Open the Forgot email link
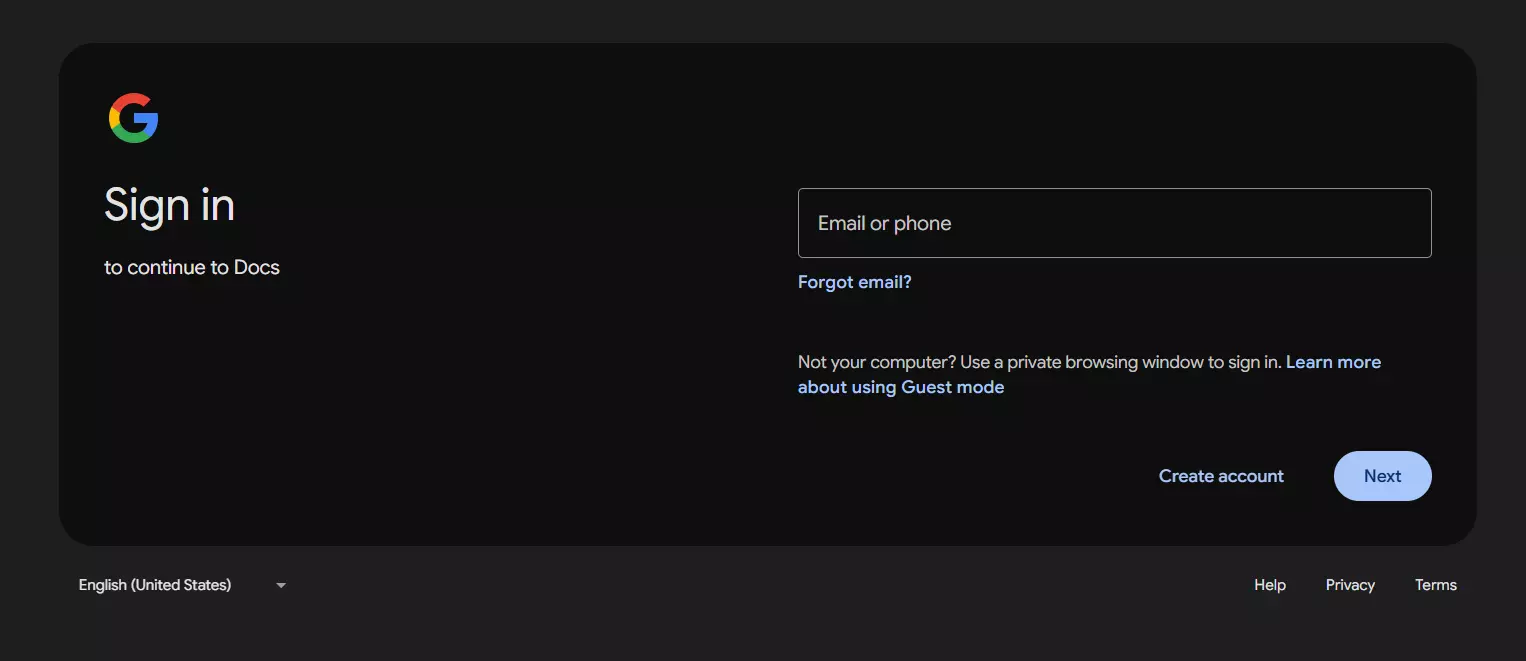The image size is (1526, 661). click(855, 282)
